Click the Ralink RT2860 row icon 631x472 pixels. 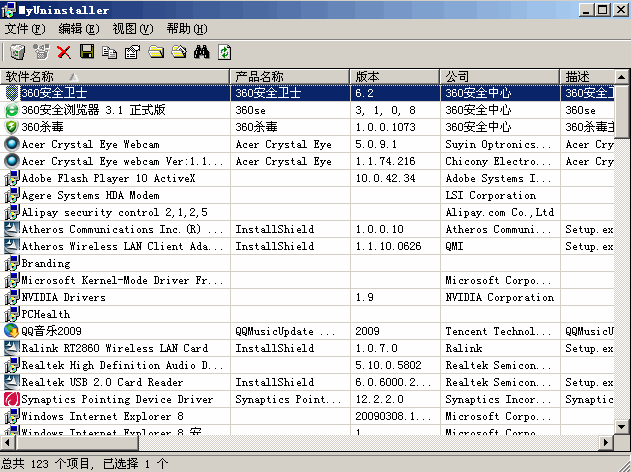pos(12,348)
